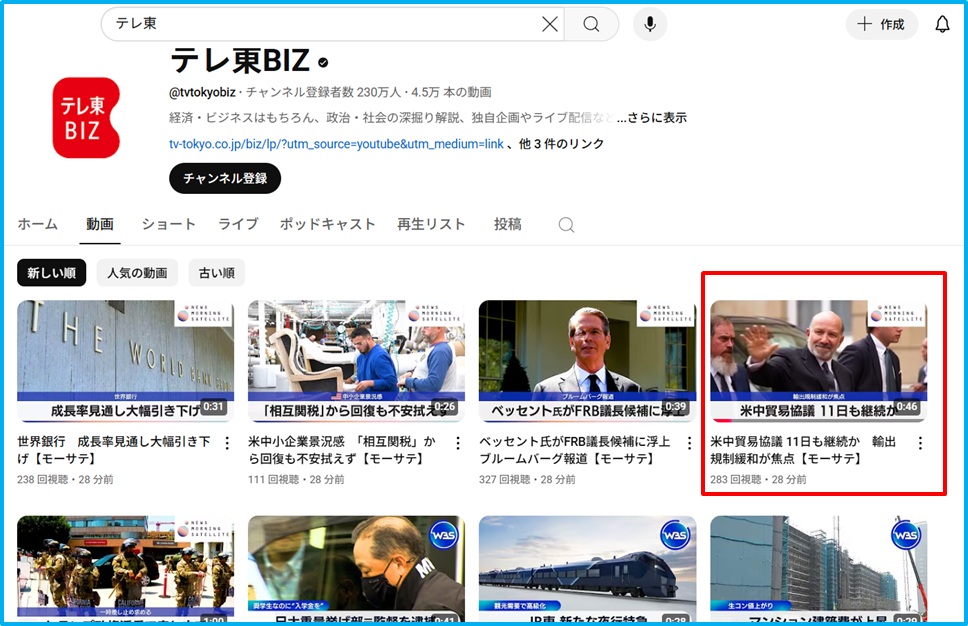968x626 pixels.
Task: Select the 動画 tab
Action: pos(99,224)
